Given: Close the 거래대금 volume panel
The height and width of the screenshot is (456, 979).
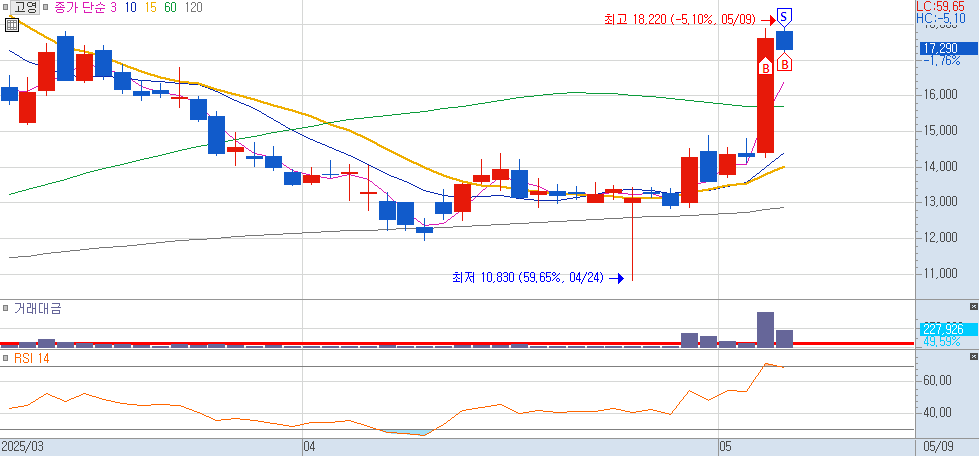Looking at the screenshot, I should pyautogui.click(x=973, y=306).
